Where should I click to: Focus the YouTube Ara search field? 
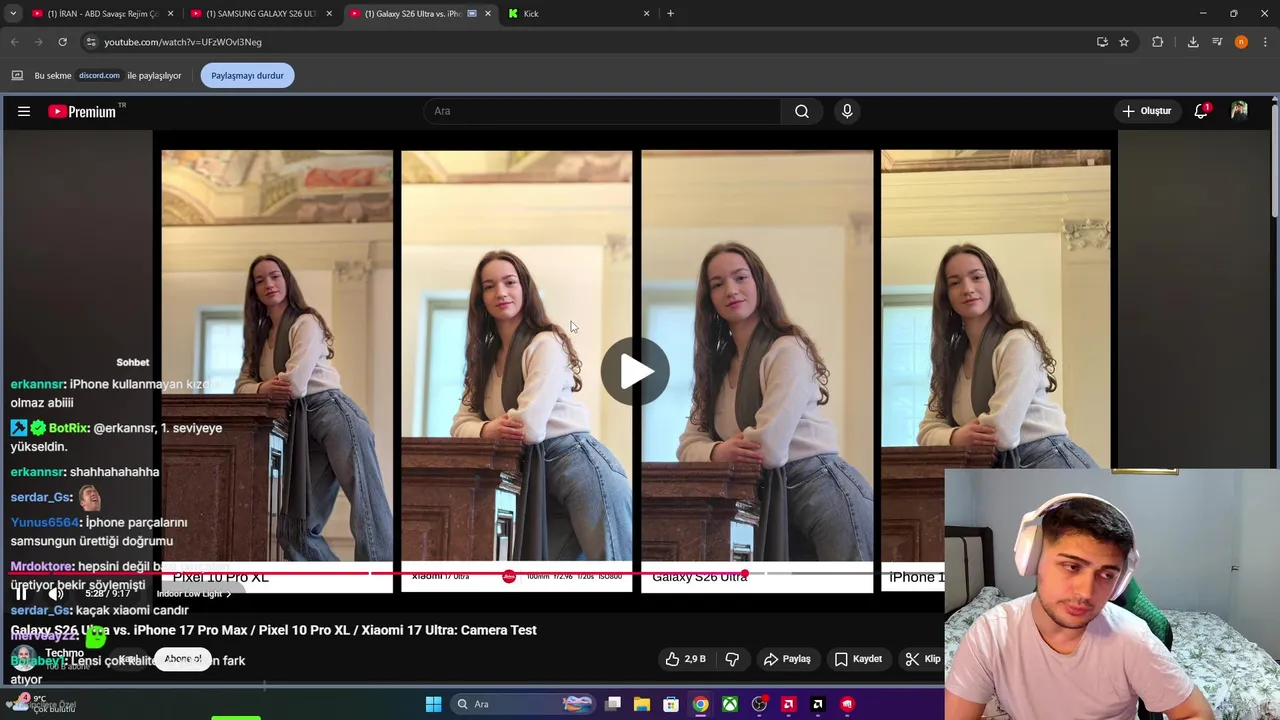(x=603, y=111)
